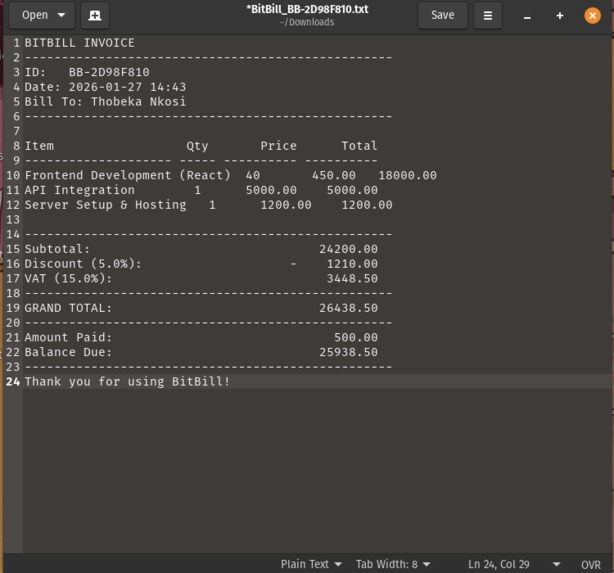Click the total value 18000.00
This screenshot has width=614, height=573.
407,175
